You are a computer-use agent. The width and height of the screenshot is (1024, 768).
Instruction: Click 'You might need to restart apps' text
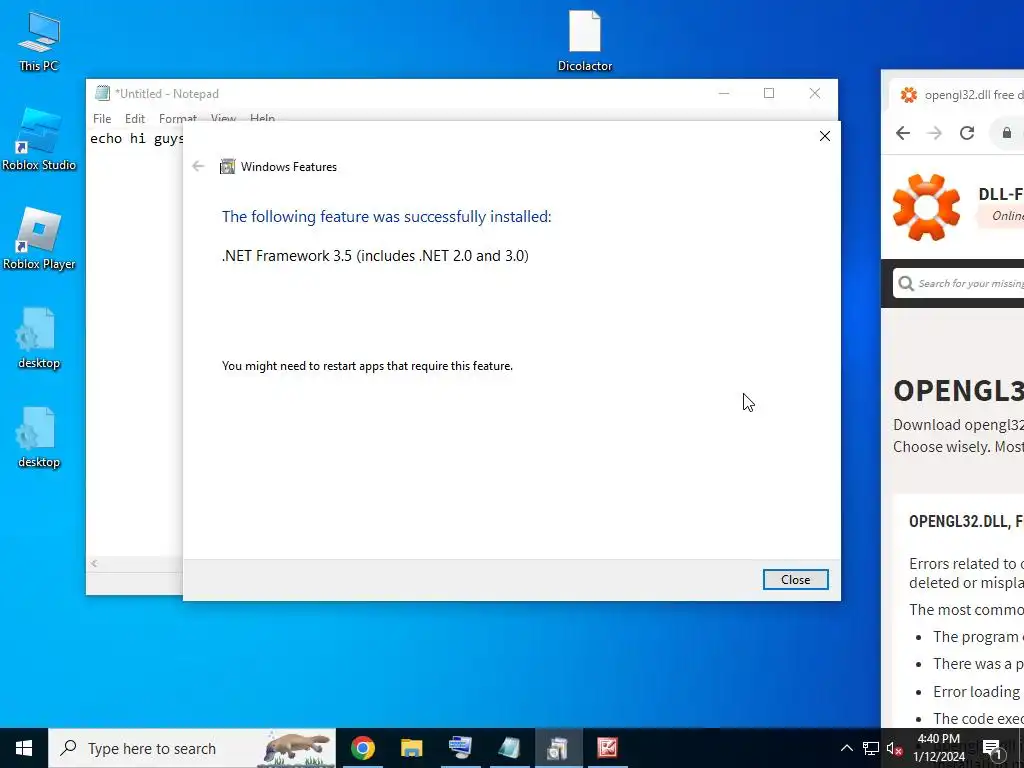click(367, 366)
